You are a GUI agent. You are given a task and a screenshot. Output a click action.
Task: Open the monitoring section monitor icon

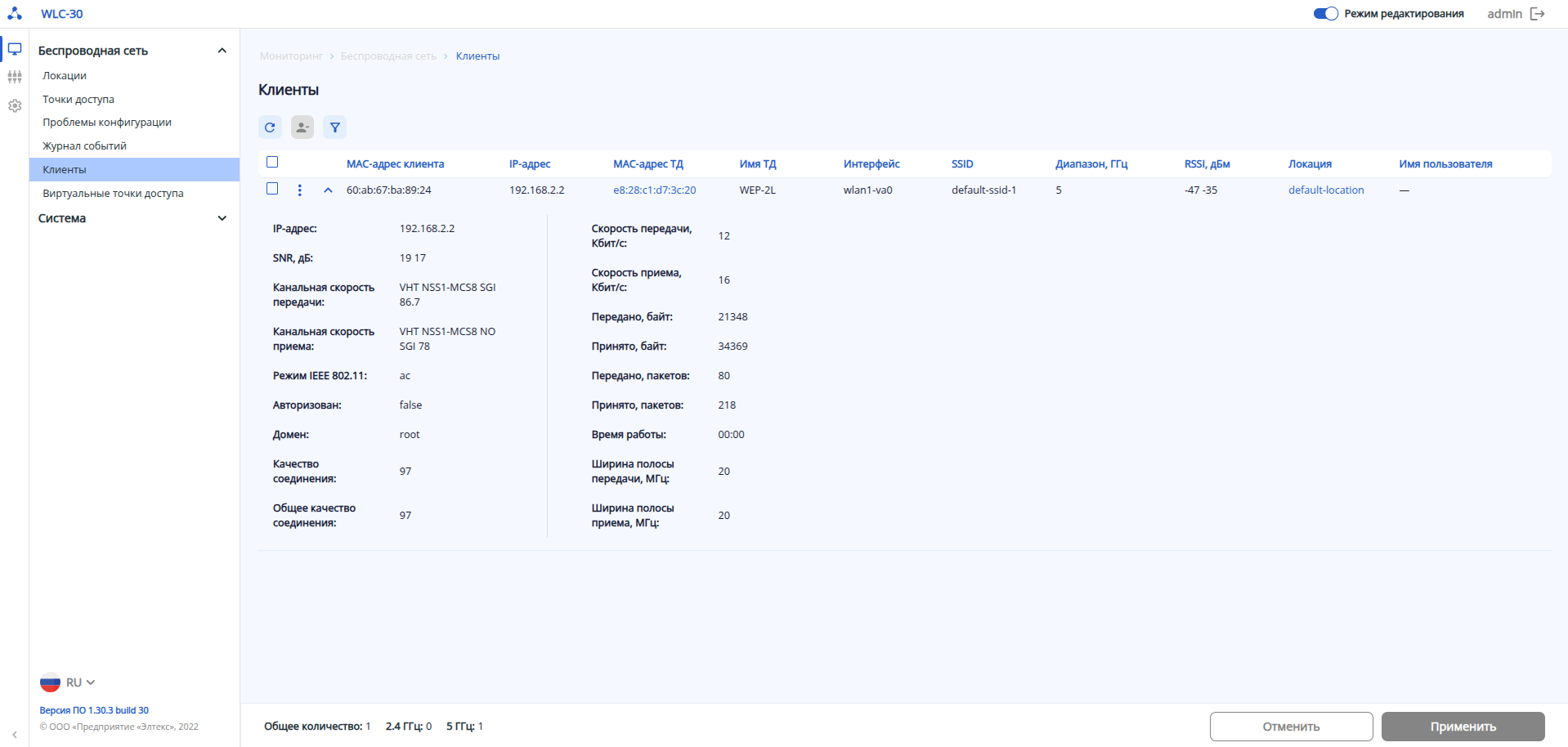[15, 50]
